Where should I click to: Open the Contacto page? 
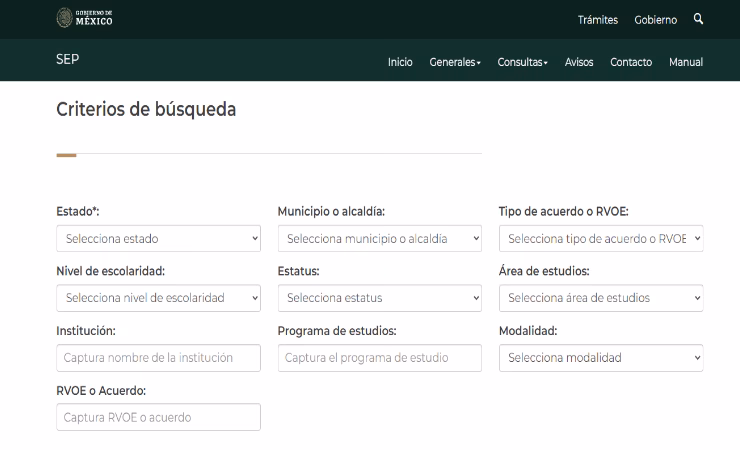coord(631,62)
